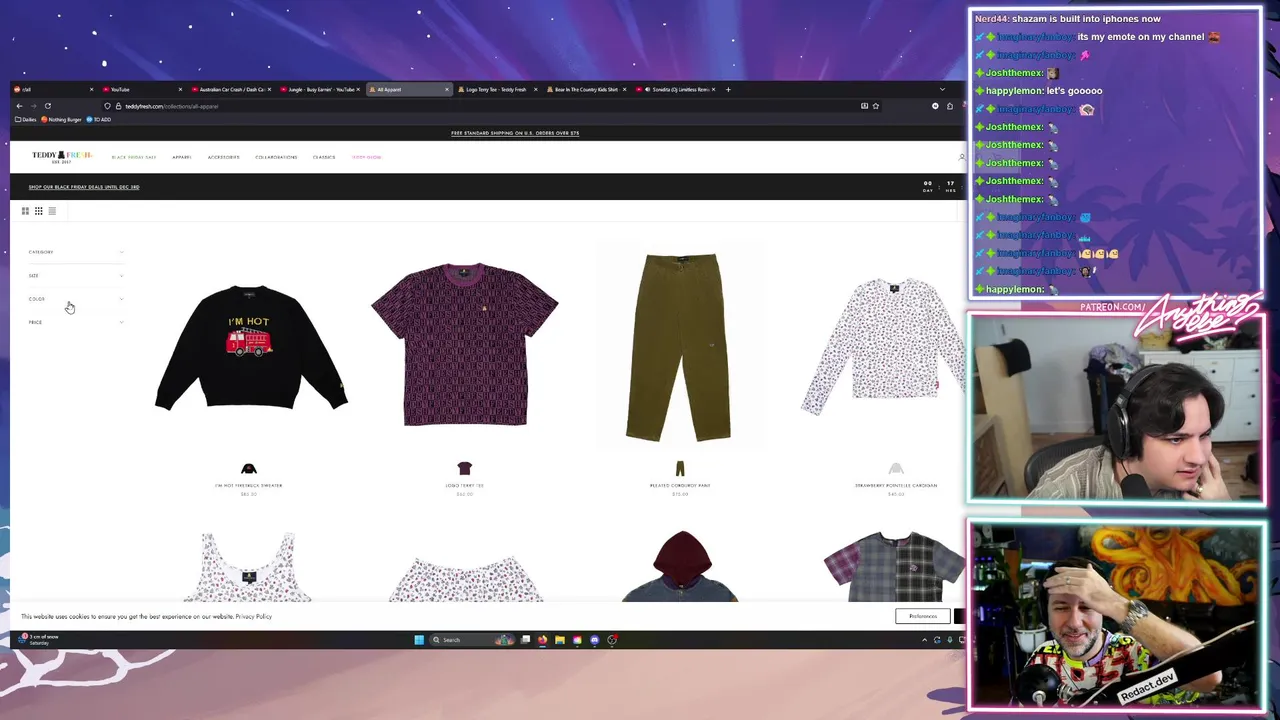Click the picture-in-picture icon in address bar
The width and height of the screenshot is (1280, 720).
point(864,106)
